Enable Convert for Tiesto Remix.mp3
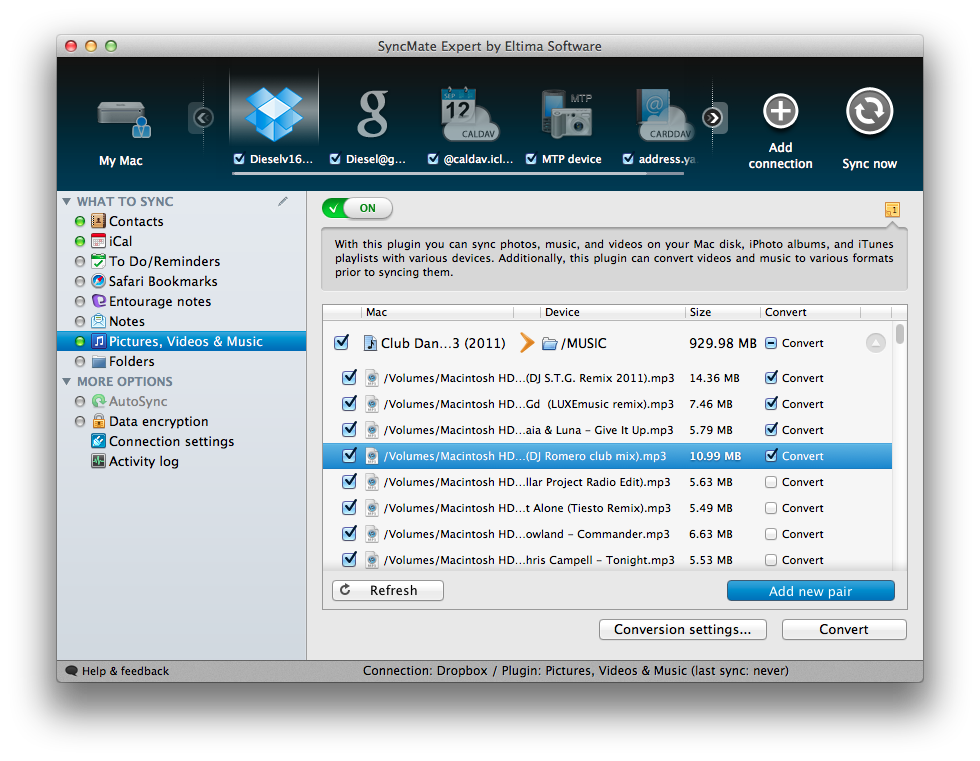This screenshot has width=980, height=761. (771, 508)
